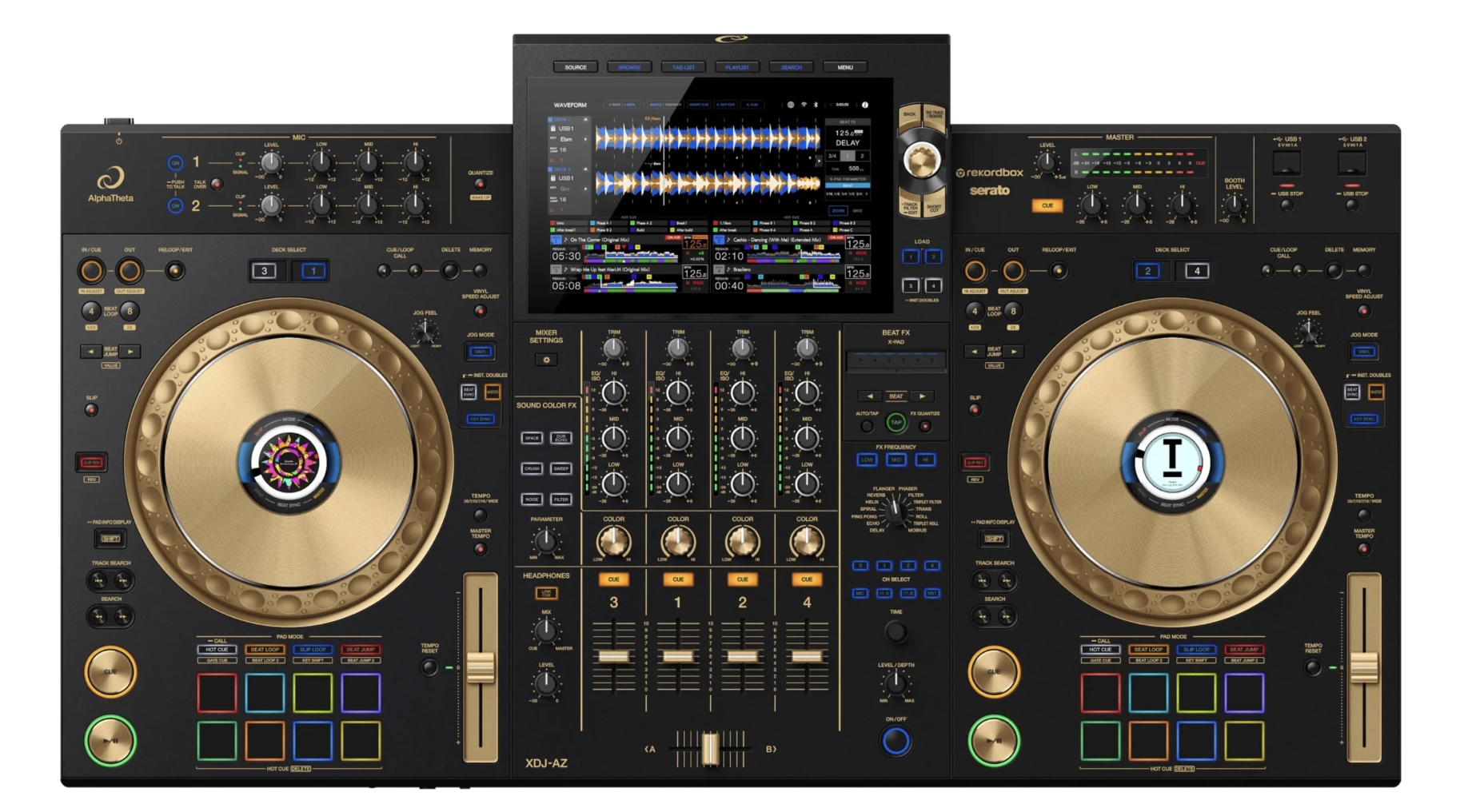This screenshot has height=812, width=1468.
Task: Switch to the PLAYLIST tab on the display
Action: [736, 67]
